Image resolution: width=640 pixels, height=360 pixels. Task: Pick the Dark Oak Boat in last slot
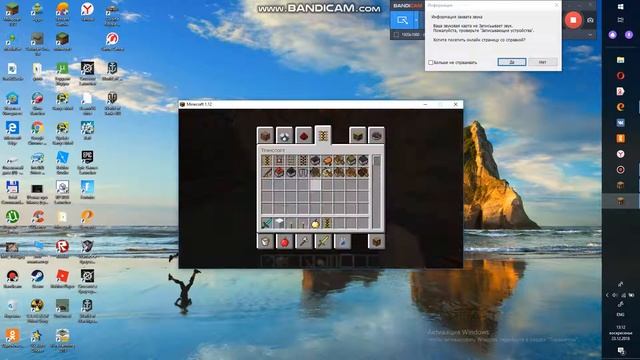point(363,173)
